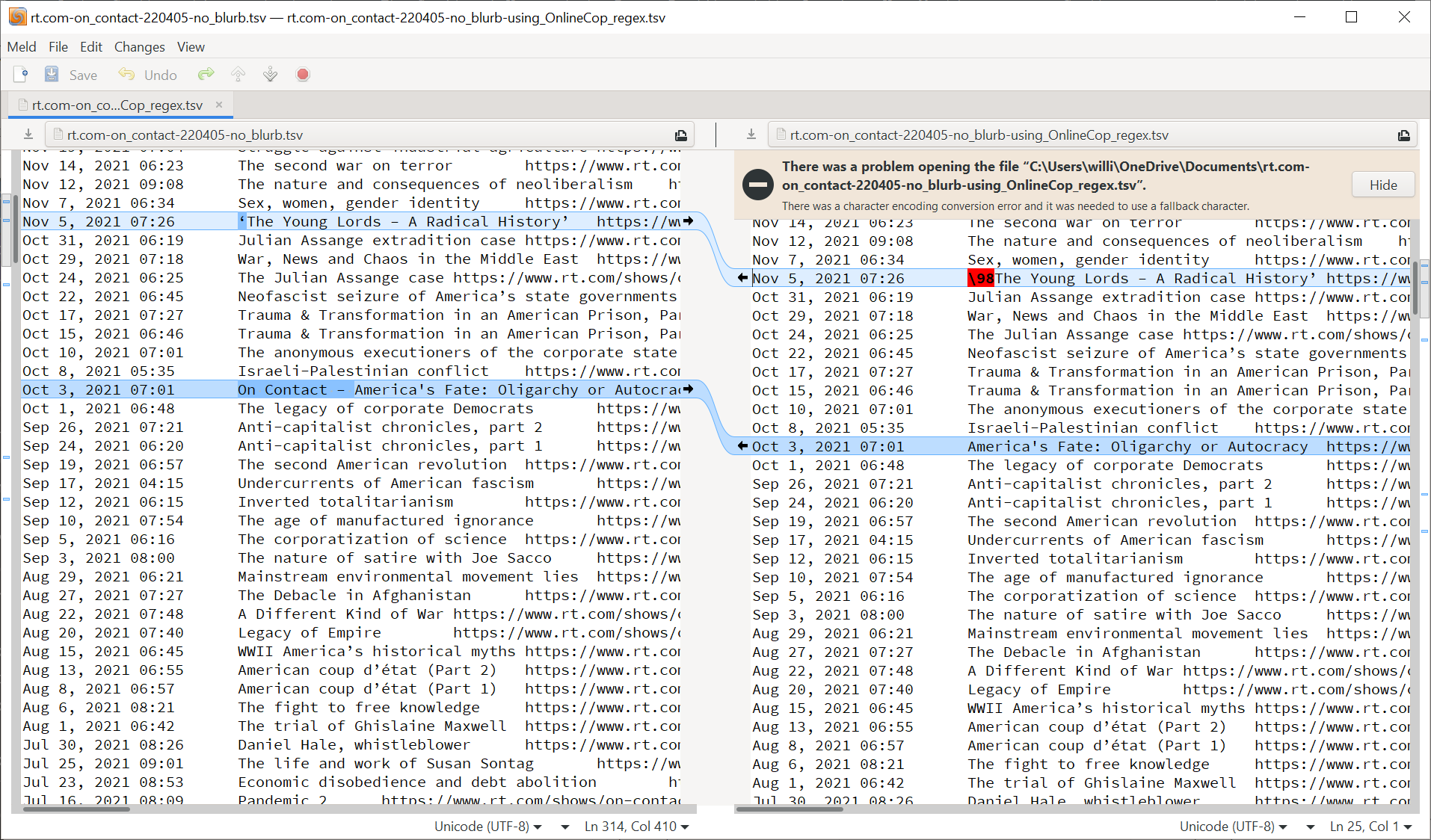Click save-file icon of left pane
This screenshot has height=840, width=1431.
click(28, 135)
